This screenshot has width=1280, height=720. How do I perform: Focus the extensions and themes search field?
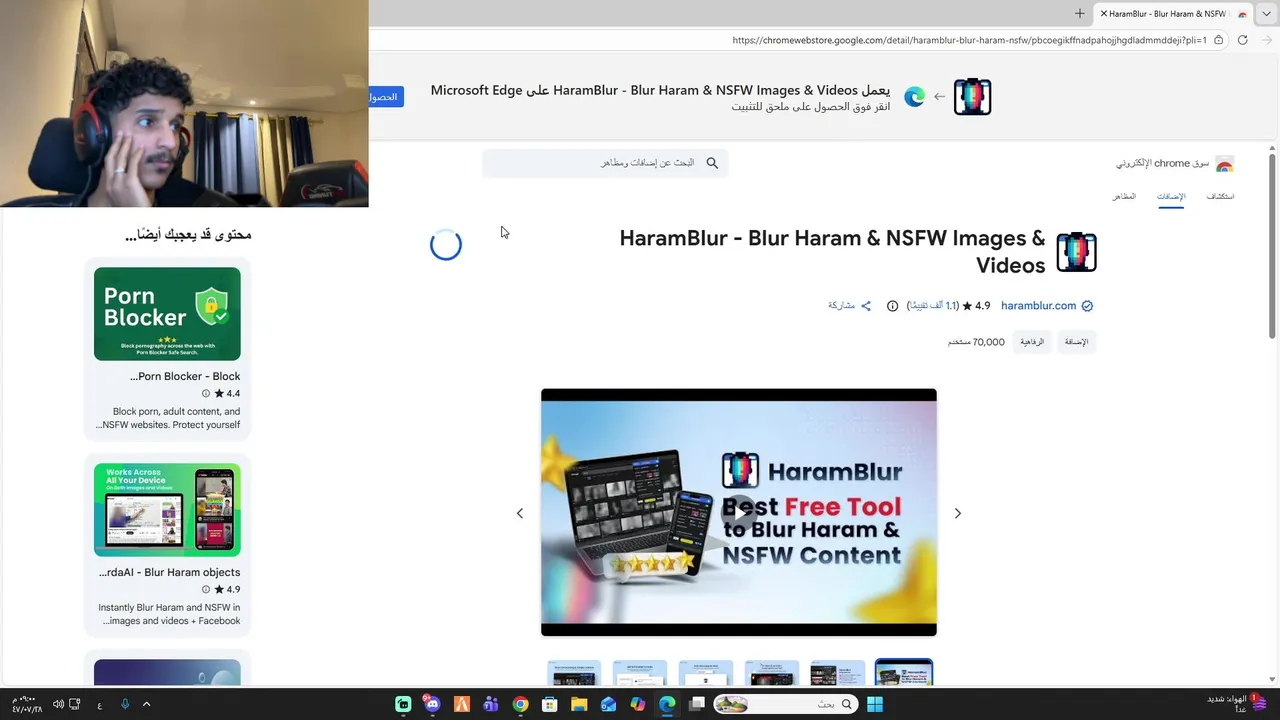click(x=605, y=163)
